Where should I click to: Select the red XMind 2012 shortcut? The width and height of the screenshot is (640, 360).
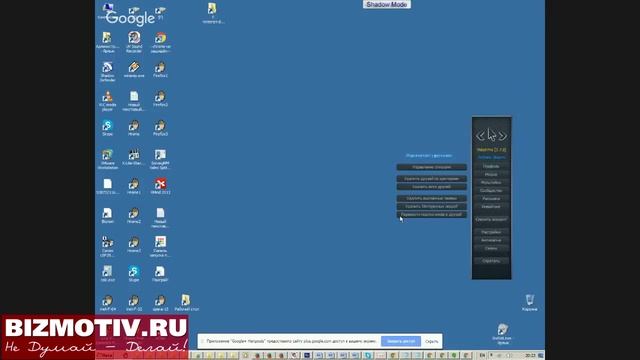click(160, 186)
